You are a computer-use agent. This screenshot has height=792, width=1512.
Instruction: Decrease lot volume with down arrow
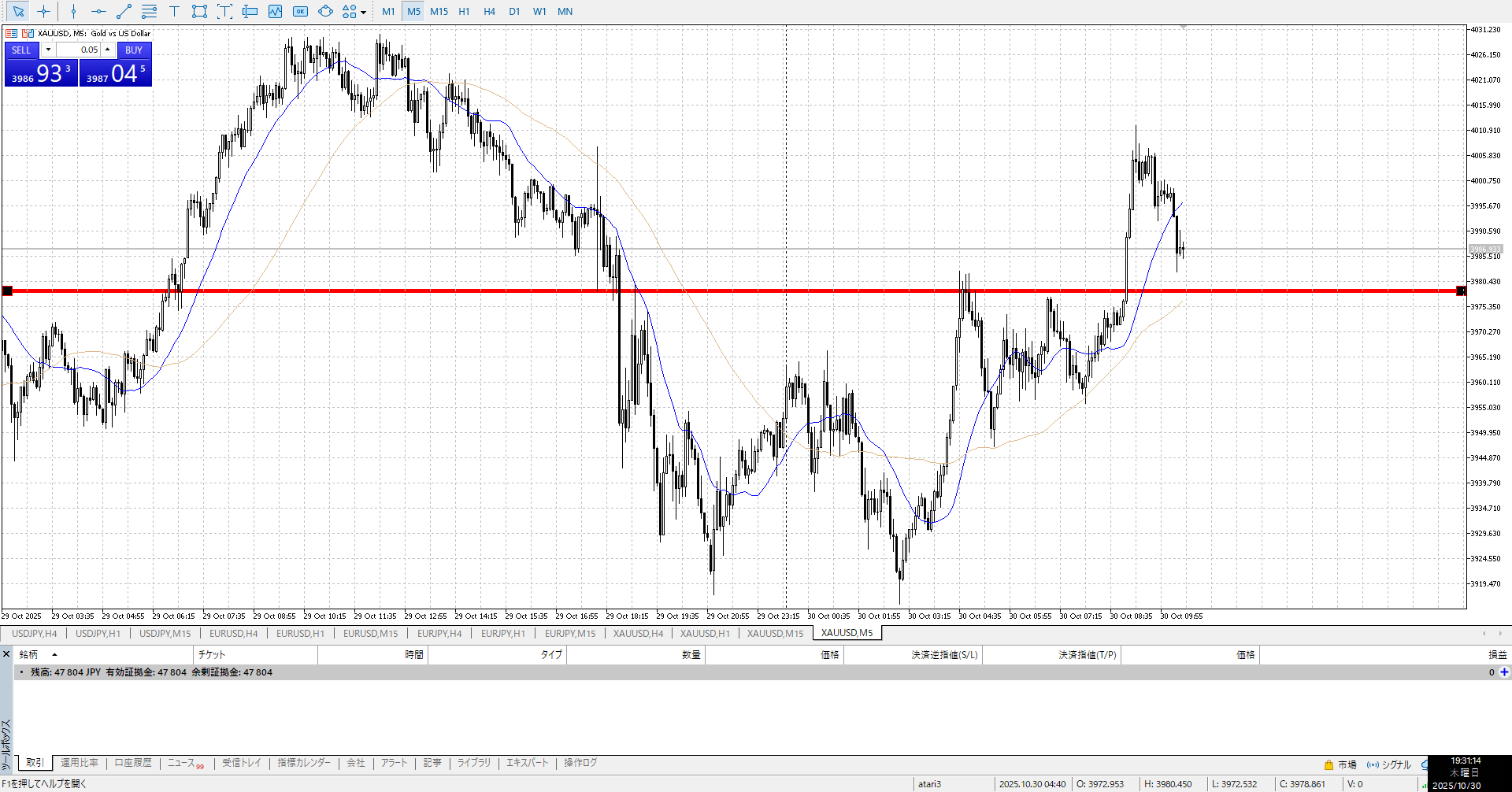[x=48, y=50]
